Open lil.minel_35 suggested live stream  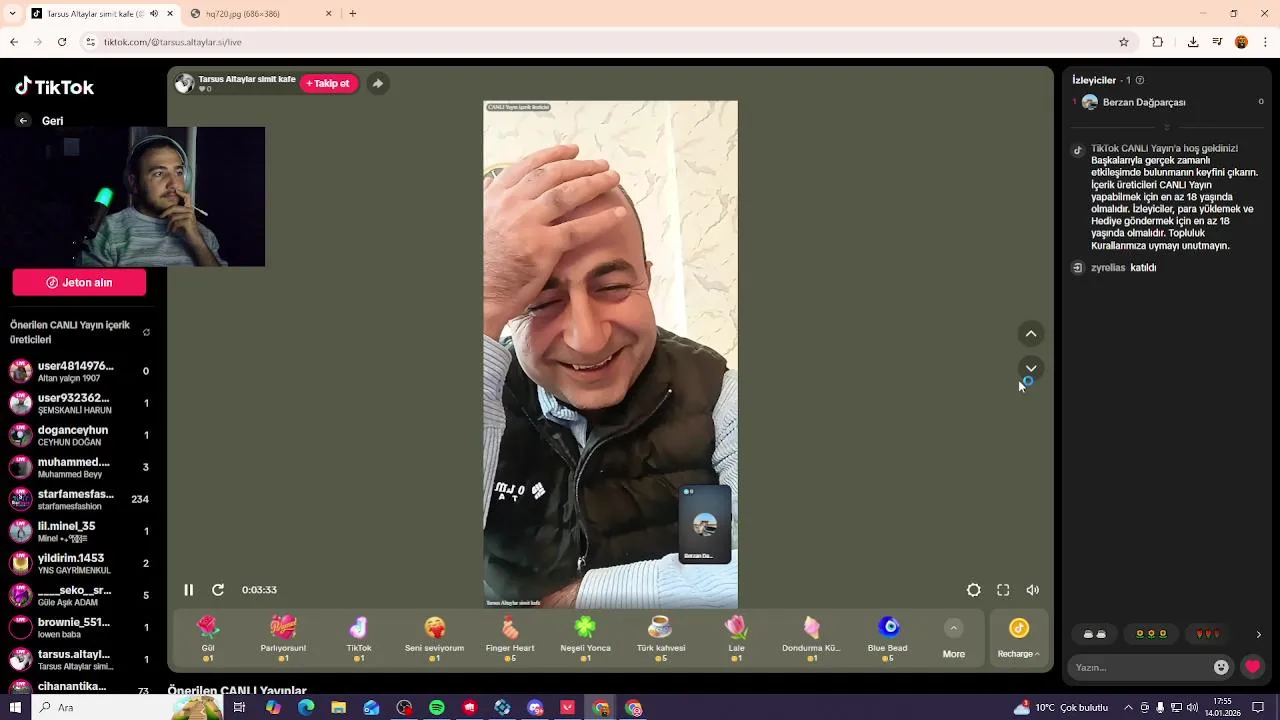[79, 531]
